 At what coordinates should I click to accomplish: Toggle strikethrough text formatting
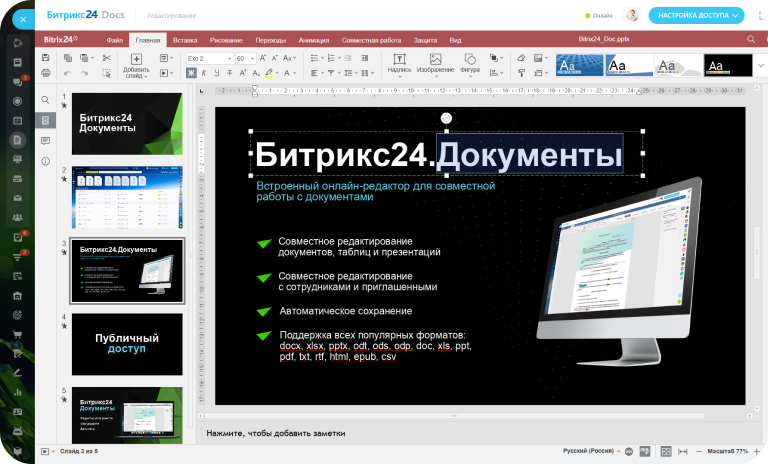coord(229,73)
